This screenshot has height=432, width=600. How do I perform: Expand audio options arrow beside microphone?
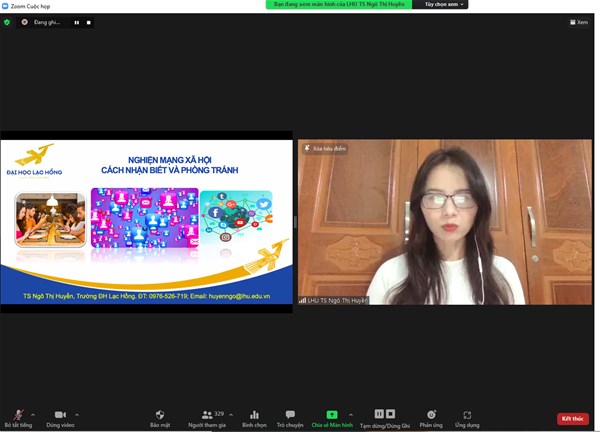[x=33, y=414]
